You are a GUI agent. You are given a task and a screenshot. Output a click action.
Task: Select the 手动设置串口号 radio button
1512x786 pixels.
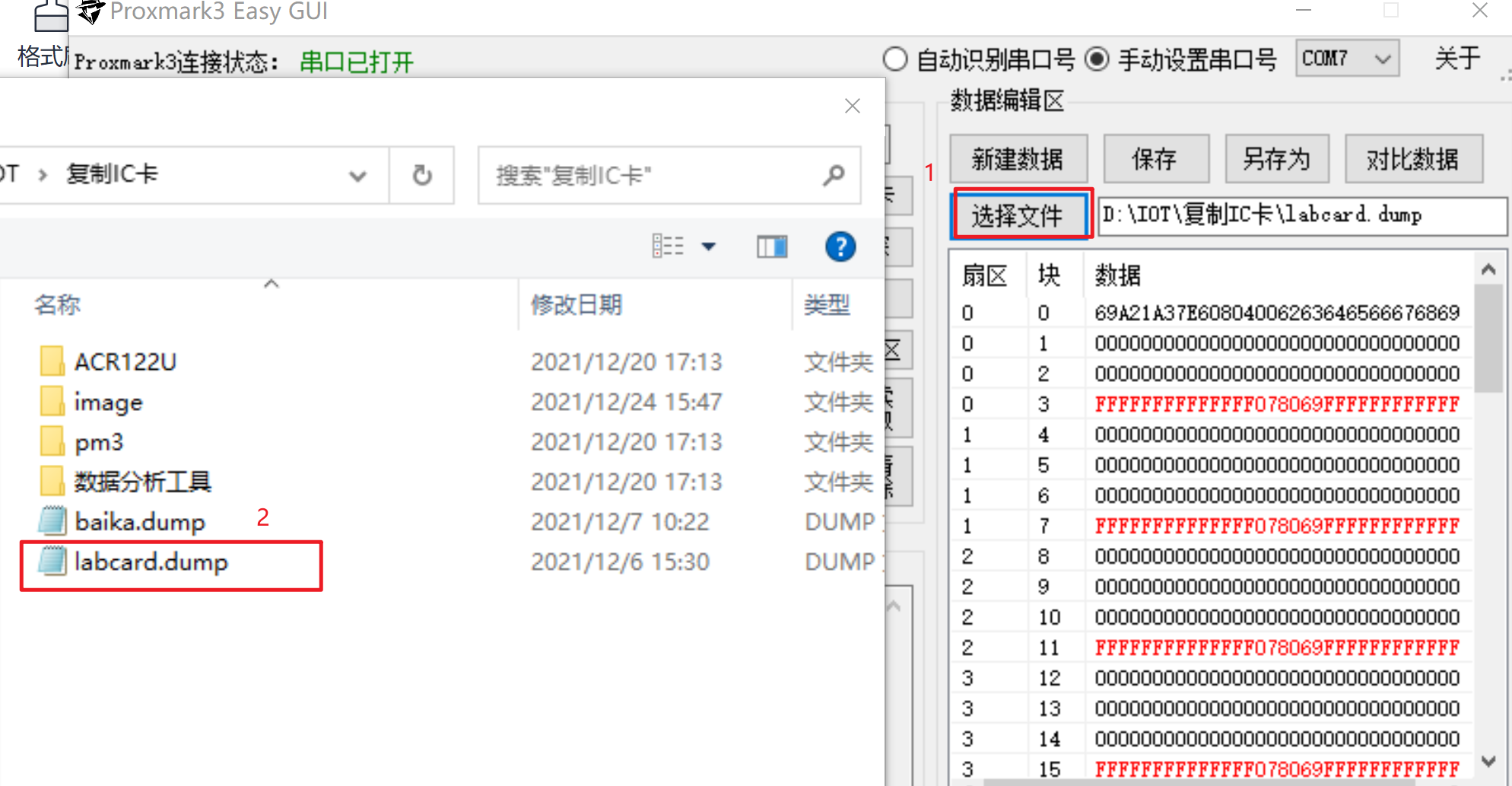click(1097, 59)
